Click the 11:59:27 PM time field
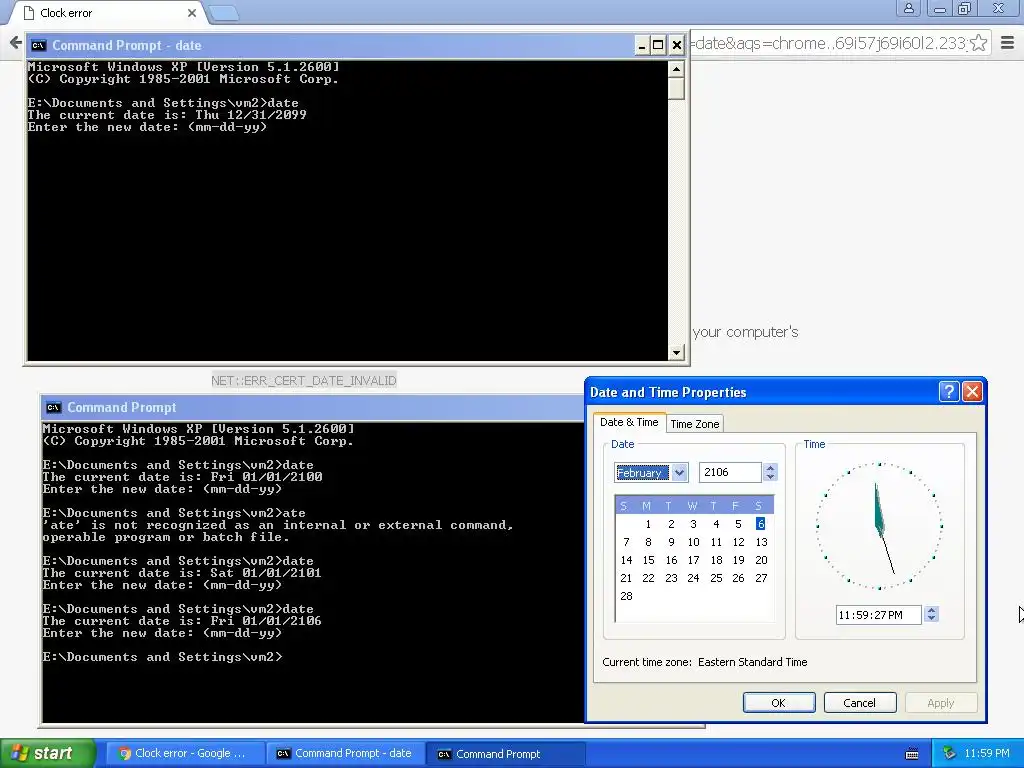Viewport: 1024px width, 768px height. [878, 615]
